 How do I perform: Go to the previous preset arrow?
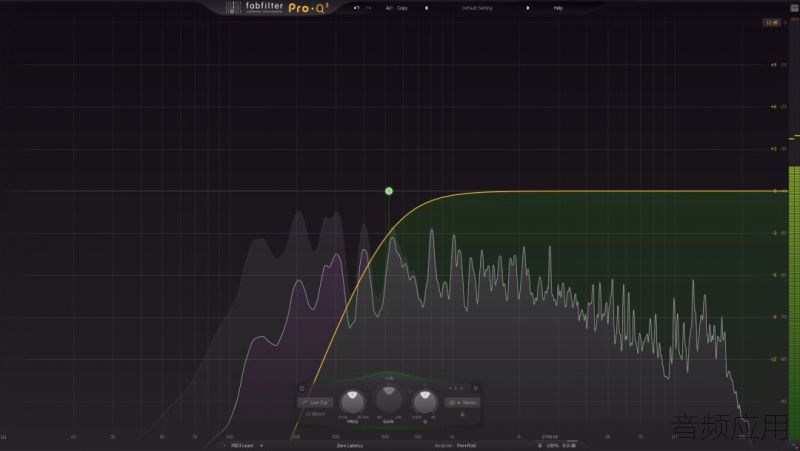[x=427, y=8]
